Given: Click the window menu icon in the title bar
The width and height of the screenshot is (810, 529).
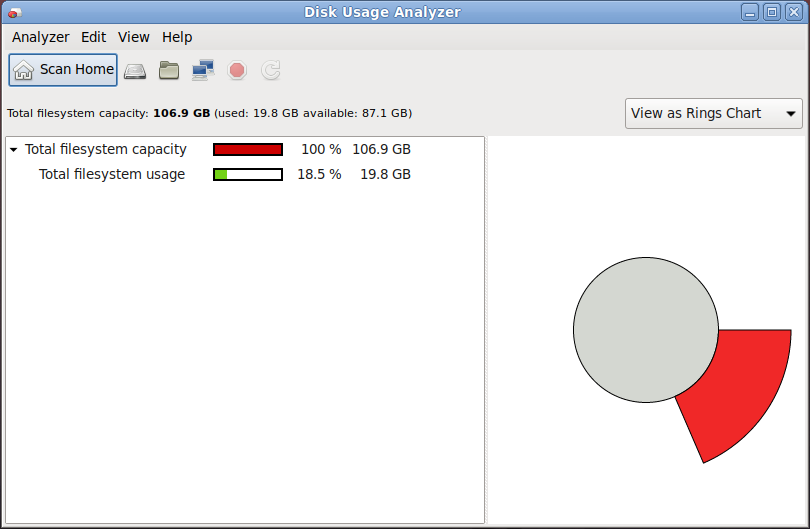Looking at the screenshot, I should point(14,12).
